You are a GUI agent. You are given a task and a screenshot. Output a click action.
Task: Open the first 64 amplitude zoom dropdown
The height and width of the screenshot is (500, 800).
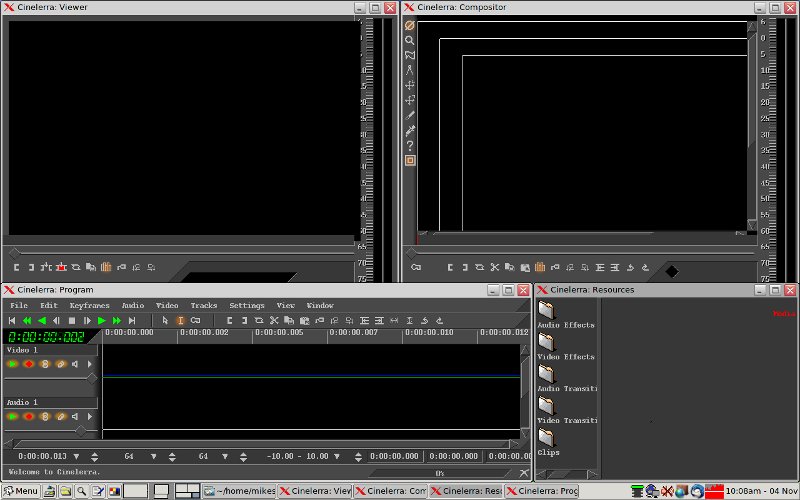coord(154,456)
